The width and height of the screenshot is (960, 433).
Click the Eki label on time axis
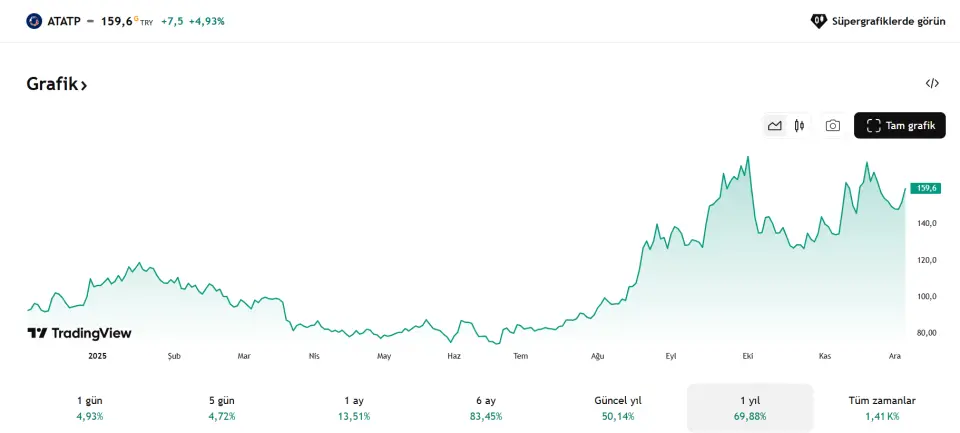click(x=747, y=355)
